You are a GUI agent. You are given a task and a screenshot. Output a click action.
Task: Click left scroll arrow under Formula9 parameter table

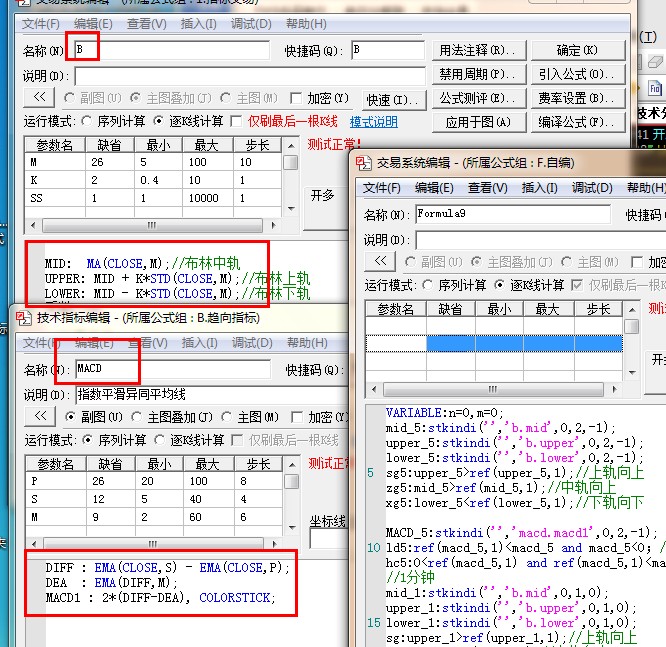point(374,389)
